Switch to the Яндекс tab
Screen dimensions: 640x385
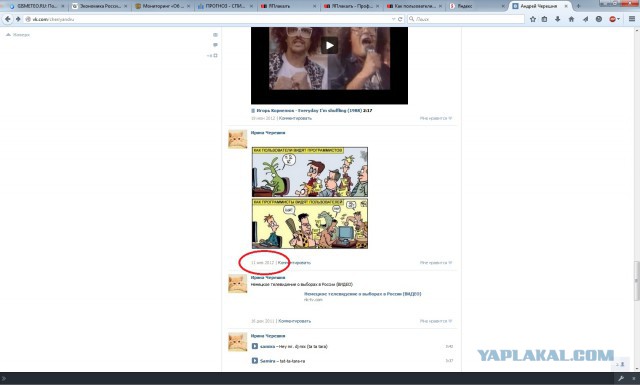[x=477, y=7]
